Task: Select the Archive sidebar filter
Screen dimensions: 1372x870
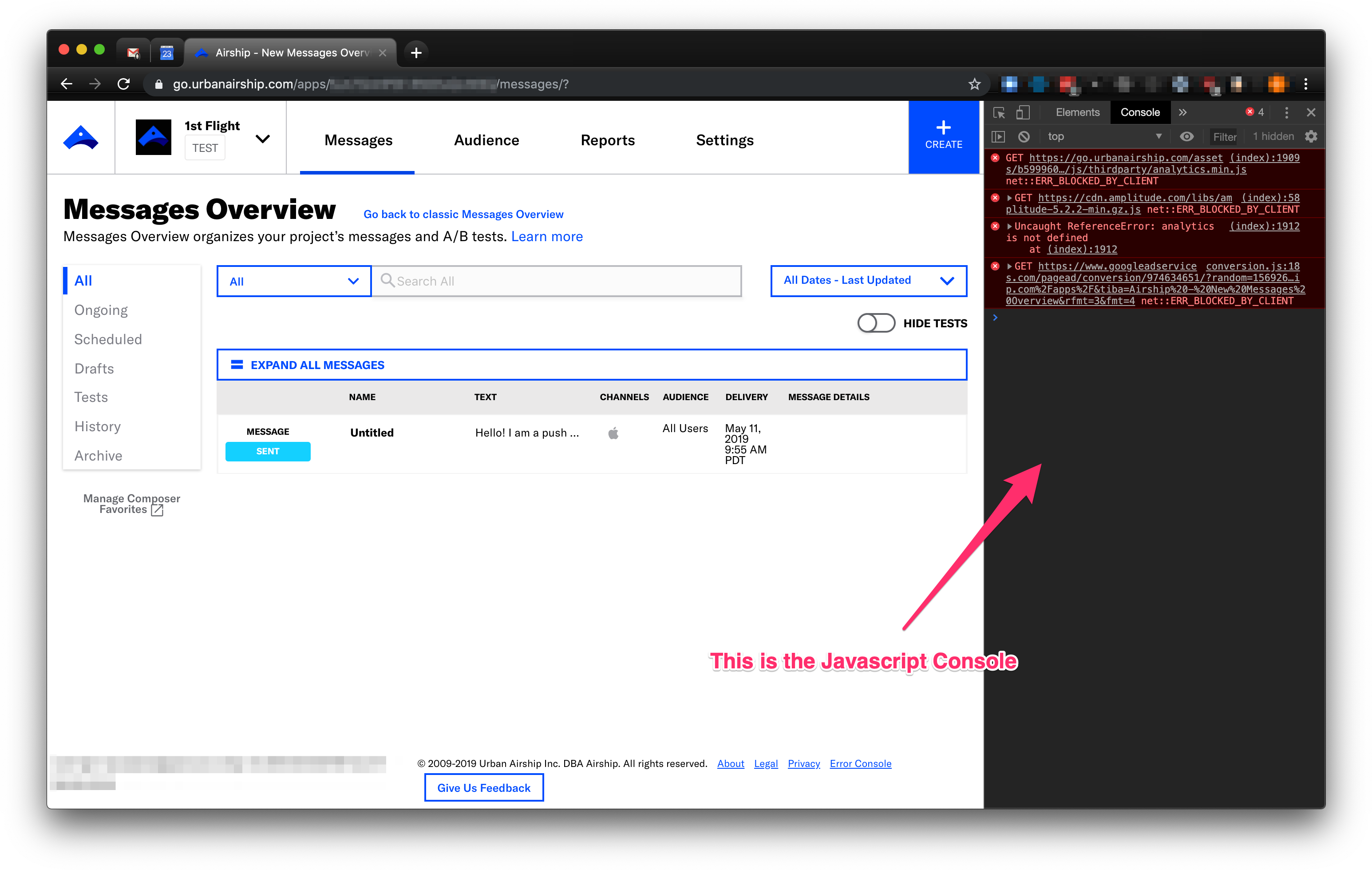Action: 98,455
